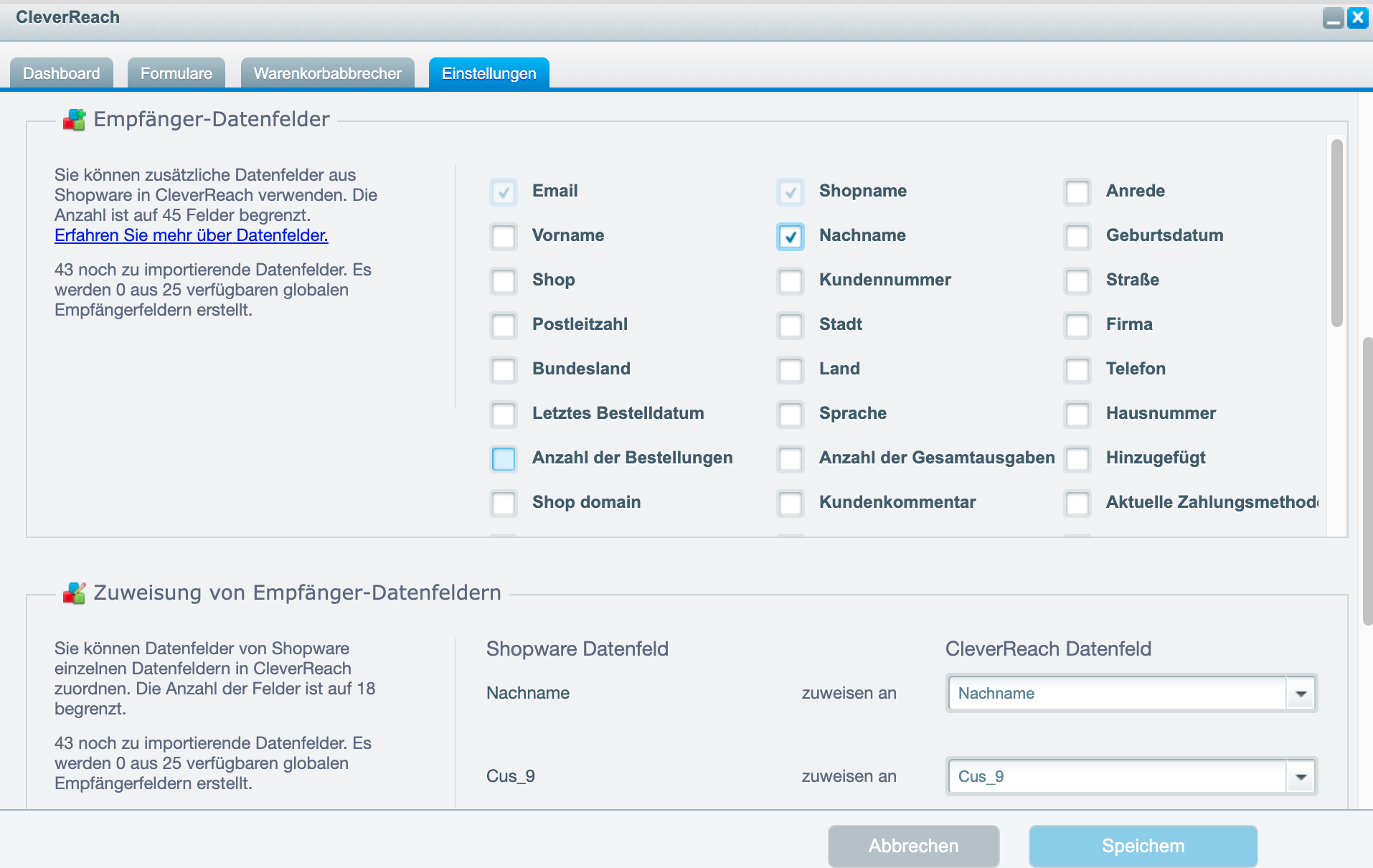Save settings with the Speichem button
Screen dimensions: 1373x868
[x=1143, y=846]
